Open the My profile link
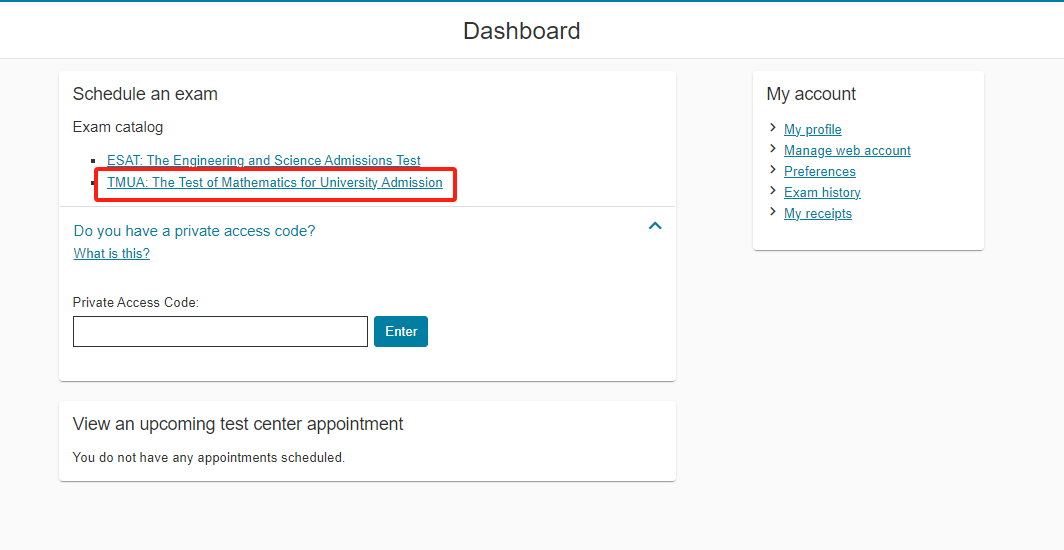The image size is (1064, 550). [812, 130]
